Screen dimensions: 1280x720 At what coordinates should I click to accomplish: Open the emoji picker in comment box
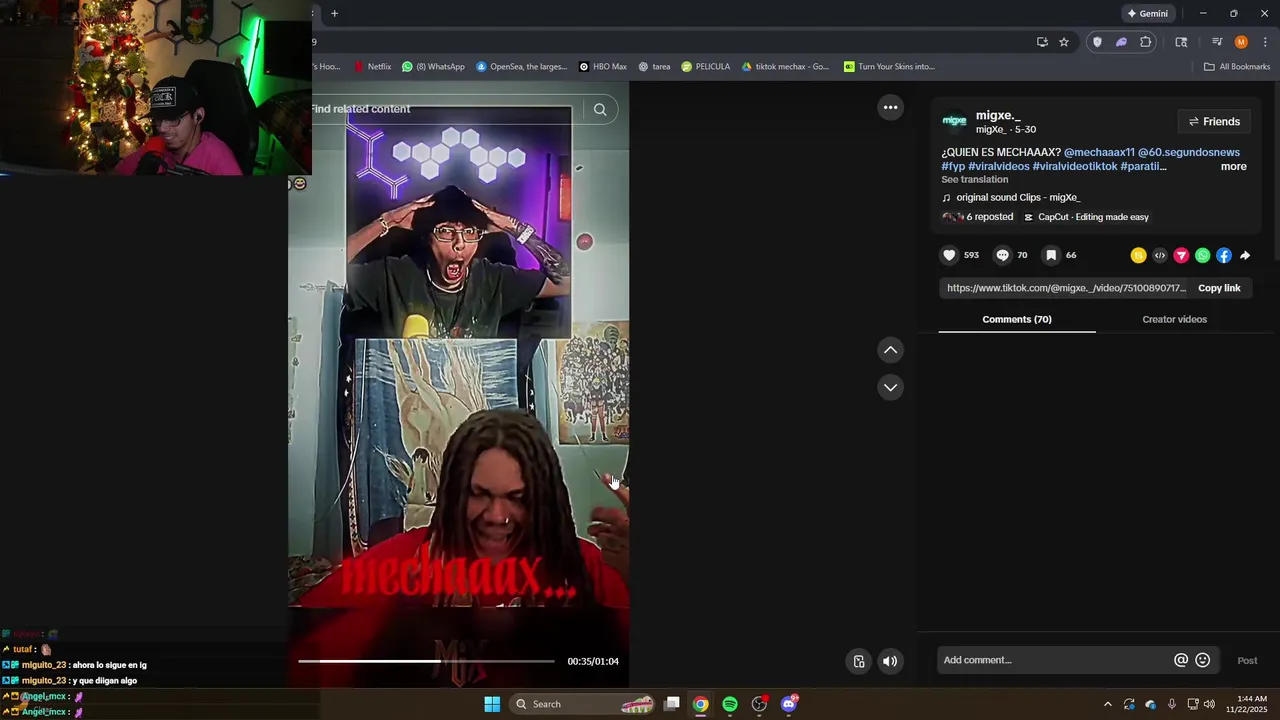click(x=1203, y=660)
